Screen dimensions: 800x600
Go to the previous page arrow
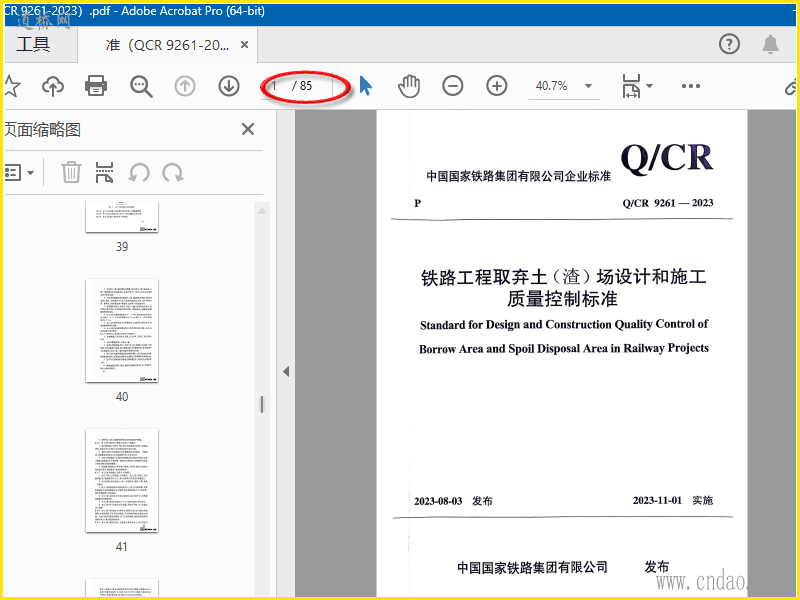point(185,86)
